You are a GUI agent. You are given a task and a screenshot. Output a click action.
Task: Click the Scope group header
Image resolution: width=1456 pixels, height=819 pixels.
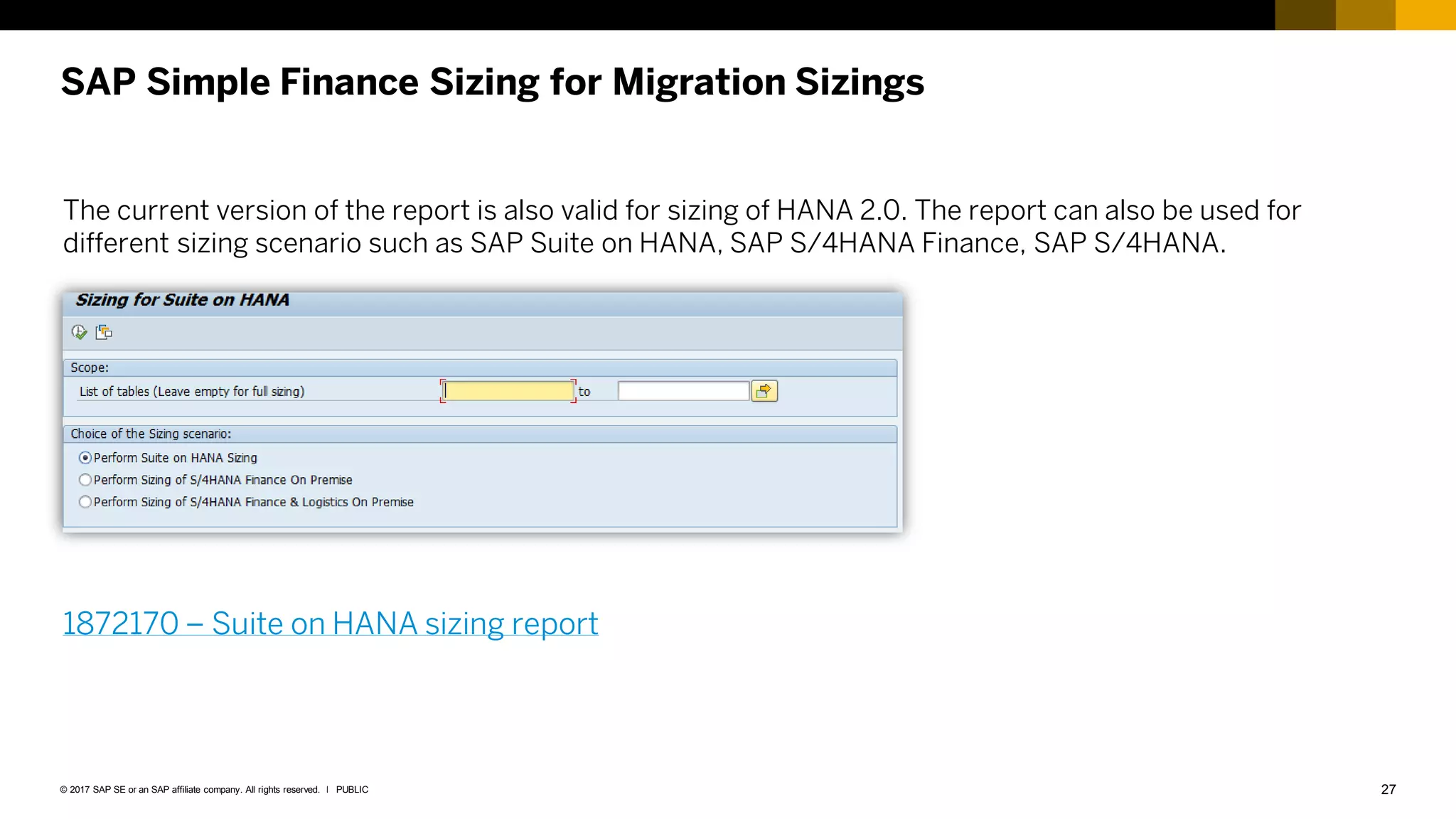pyautogui.click(x=90, y=368)
